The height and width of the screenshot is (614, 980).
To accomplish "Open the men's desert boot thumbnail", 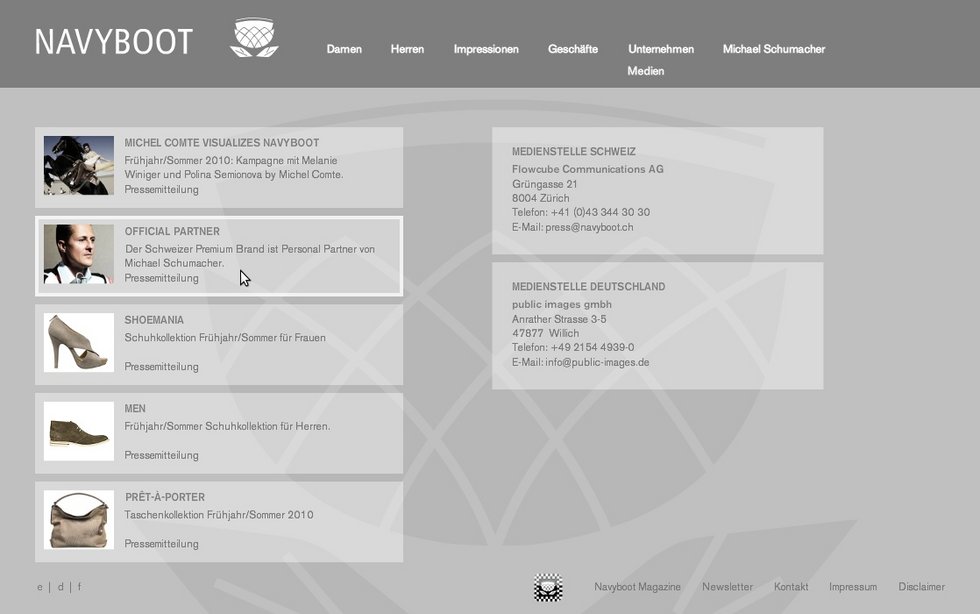I will pos(79,431).
